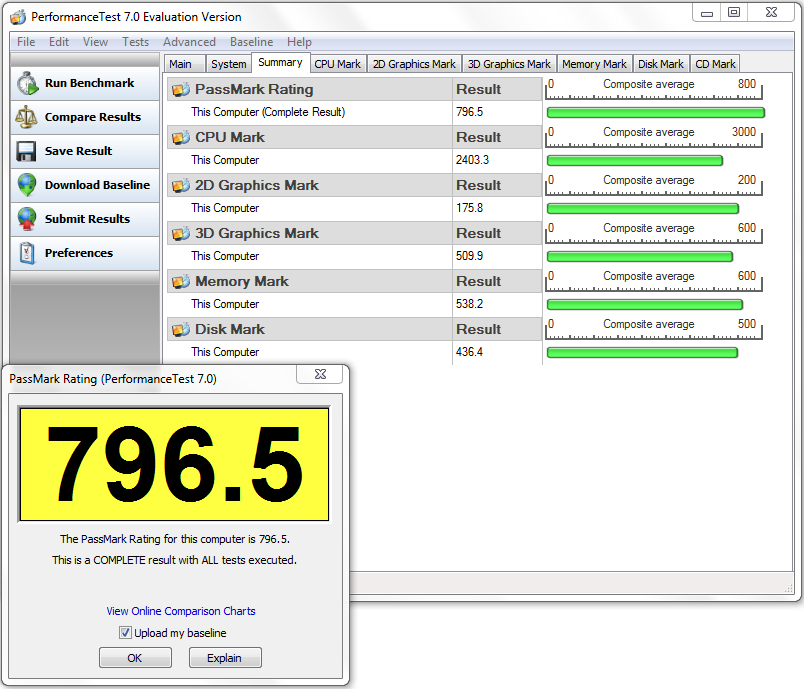804x689 pixels.
Task: Click the 2D Graphics Mark header icon
Action: [180, 186]
